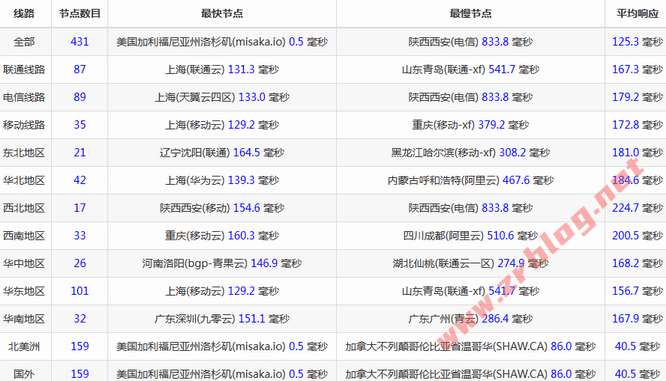Click average response 200.5 毫秒
This screenshot has height=381, width=666.
[637, 235]
